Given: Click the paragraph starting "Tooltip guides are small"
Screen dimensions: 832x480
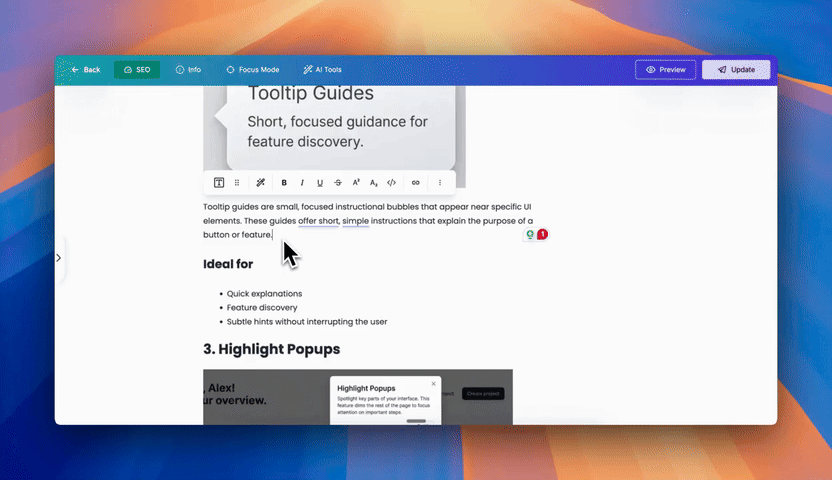Looking at the screenshot, I should (368, 221).
